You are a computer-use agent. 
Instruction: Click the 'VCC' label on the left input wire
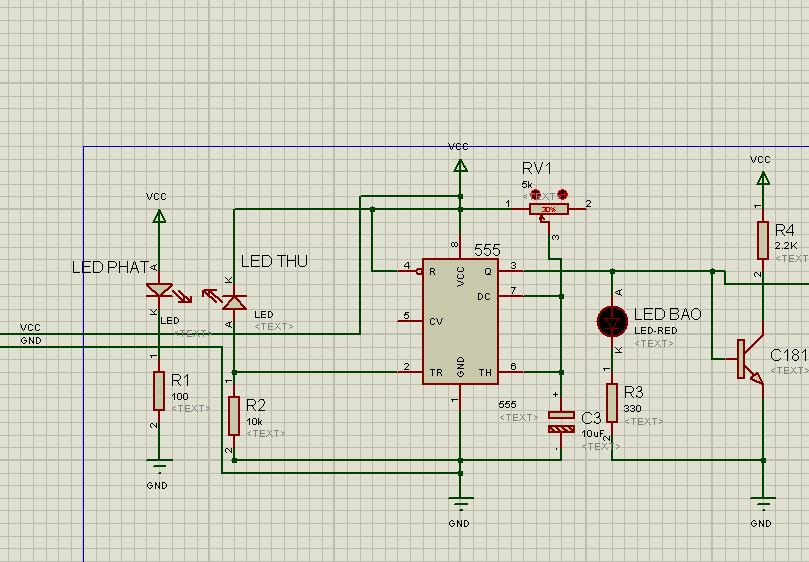coord(30,328)
